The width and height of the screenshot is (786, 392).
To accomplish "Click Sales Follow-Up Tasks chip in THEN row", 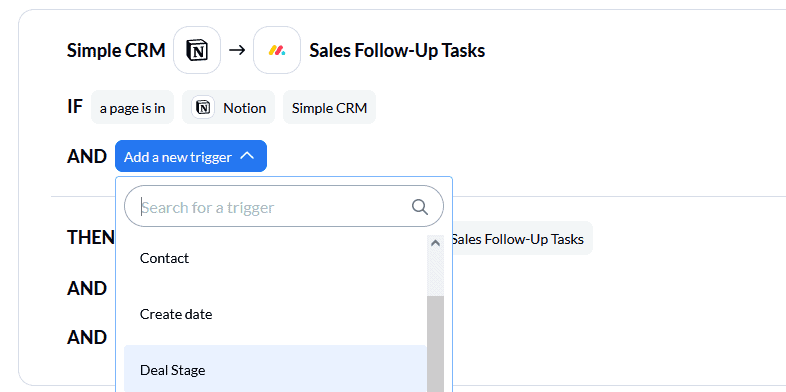I will coord(522,239).
